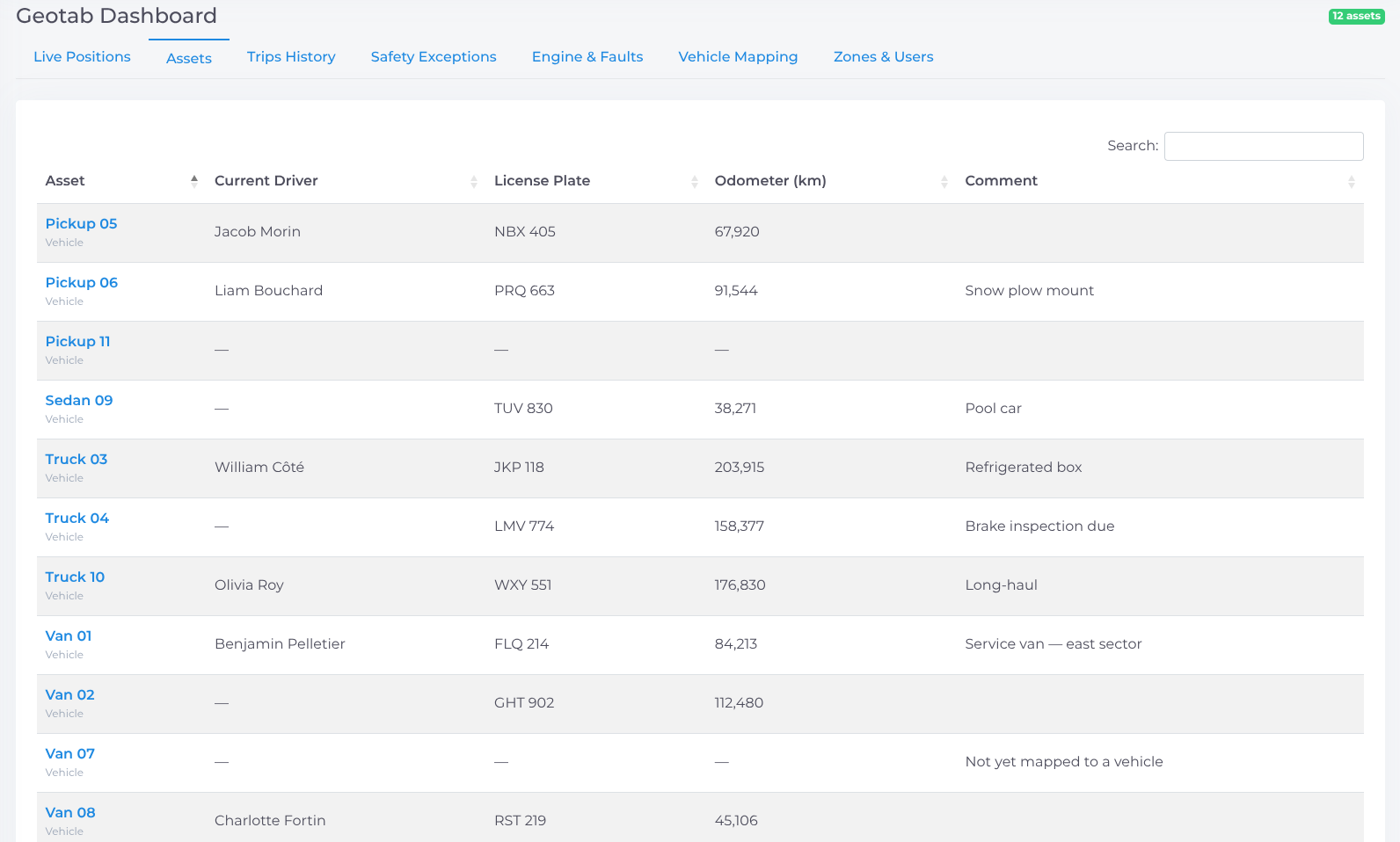The width and height of the screenshot is (1400, 842).
Task: Open the Pickup 11 asset link
Action: tap(77, 341)
